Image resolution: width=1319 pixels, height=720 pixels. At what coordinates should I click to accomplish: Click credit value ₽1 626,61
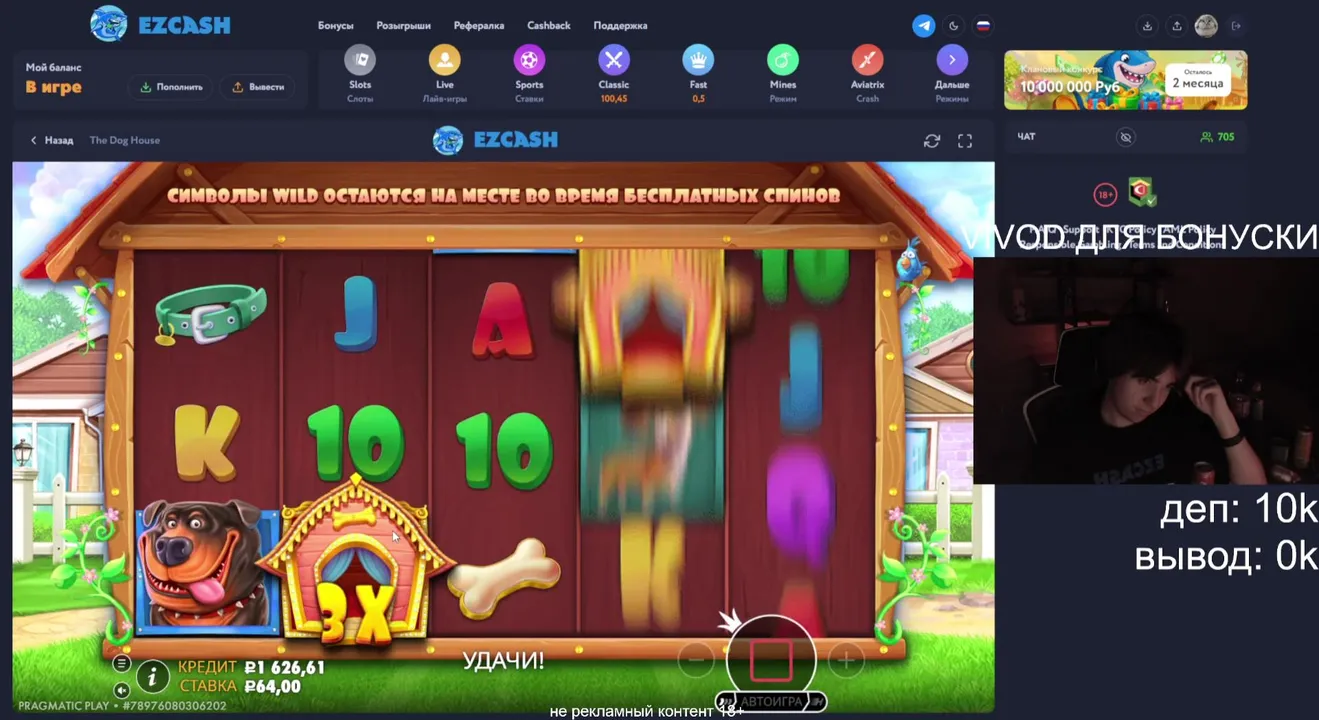pos(285,667)
